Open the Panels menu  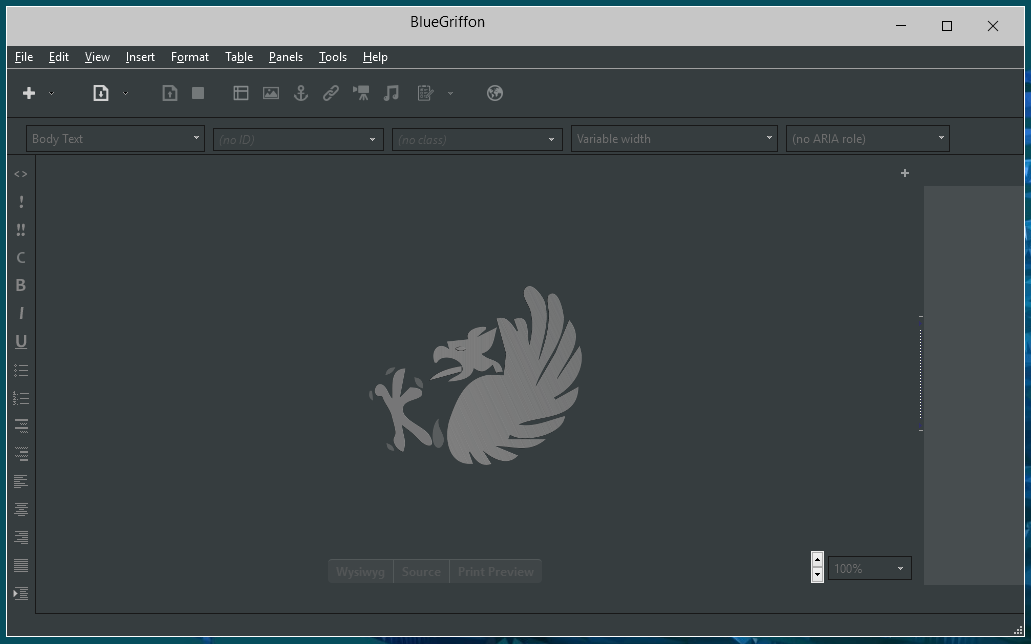tap(286, 57)
